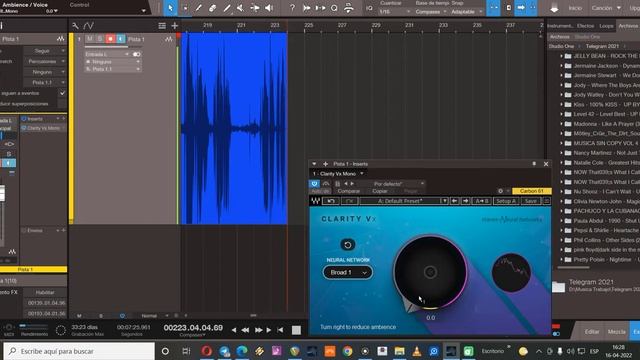
Task: Click the Windows search box
Action: click(79, 351)
